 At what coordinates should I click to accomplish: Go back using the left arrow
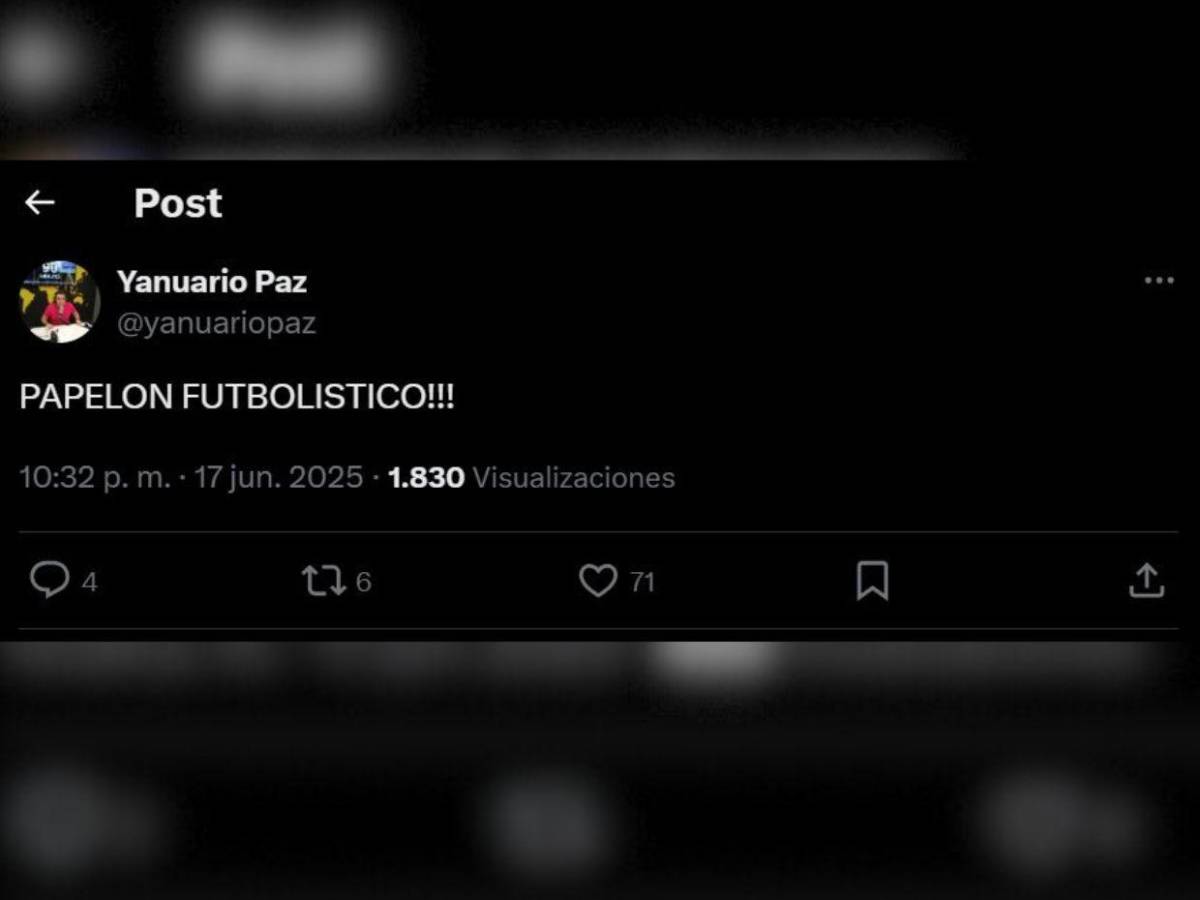click(x=39, y=203)
